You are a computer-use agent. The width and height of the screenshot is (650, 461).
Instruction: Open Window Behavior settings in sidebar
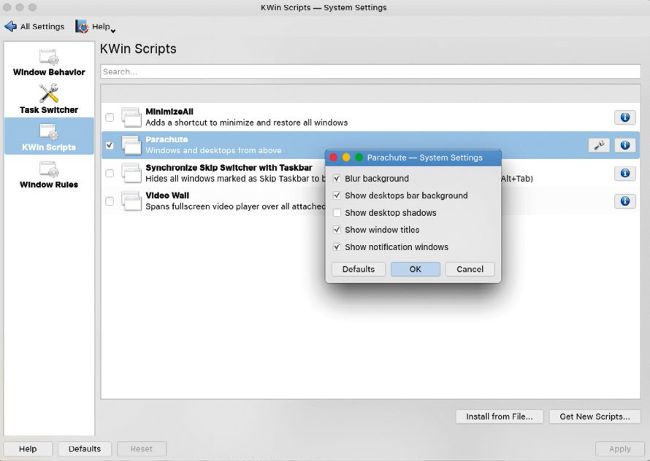[x=49, y=62]
